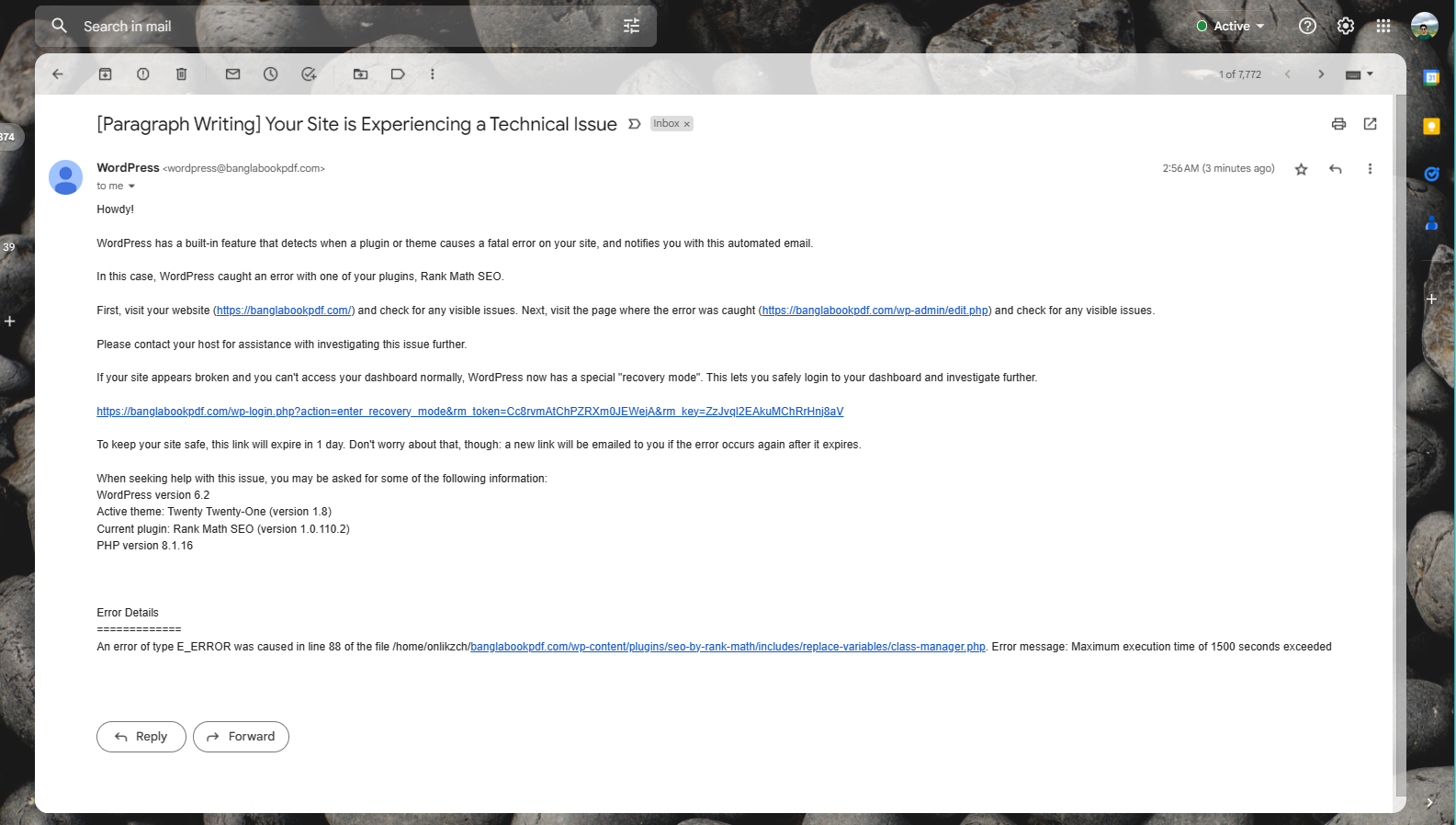Open the wp-admin/edit.php link
This screenshot has width=1456, height=825.
pos(875,311)
